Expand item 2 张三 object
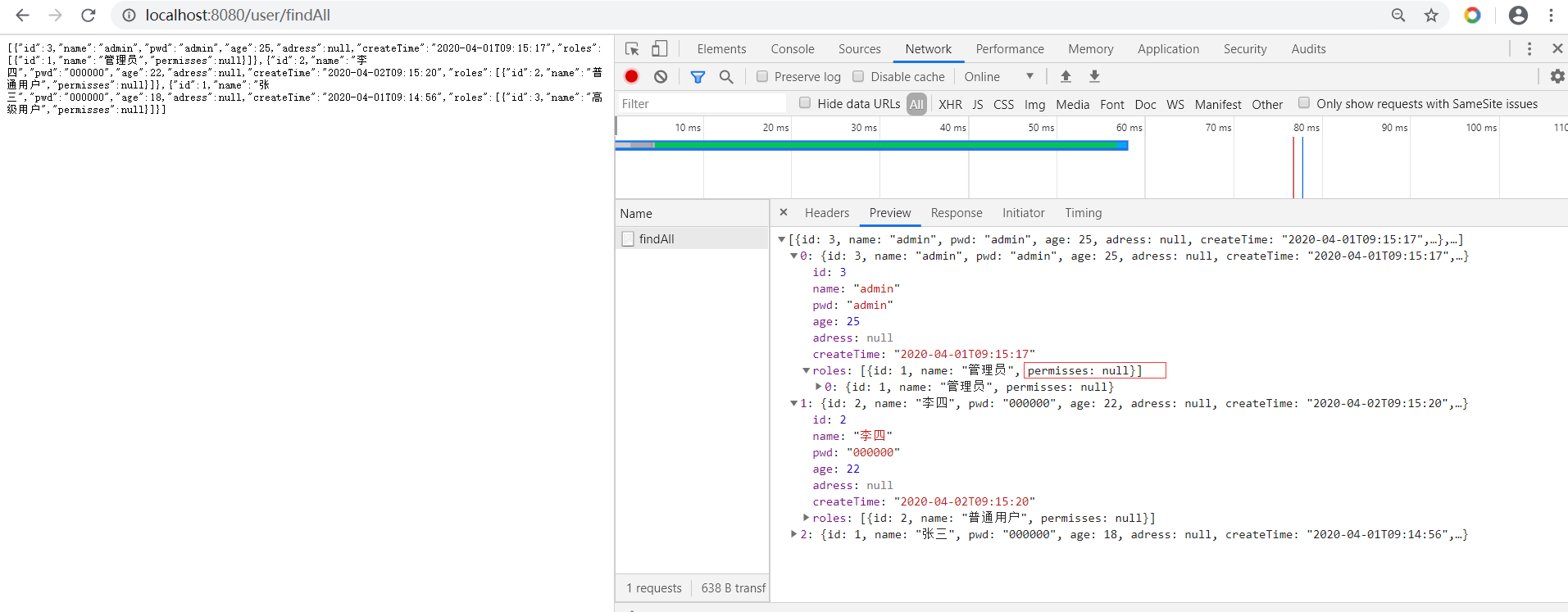Viewport: 1568px width, 612px height. (x=793, y=534)
